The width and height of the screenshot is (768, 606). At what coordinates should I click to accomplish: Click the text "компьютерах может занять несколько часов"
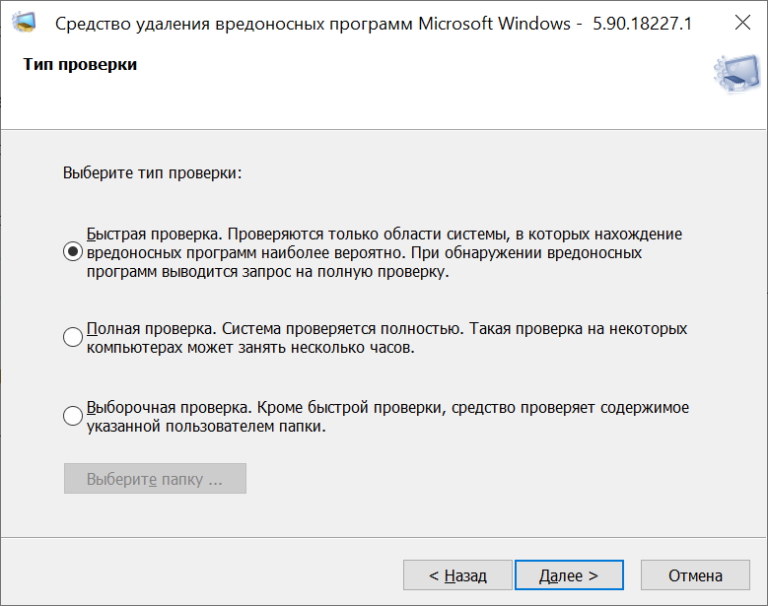click(x=249, y=348)
